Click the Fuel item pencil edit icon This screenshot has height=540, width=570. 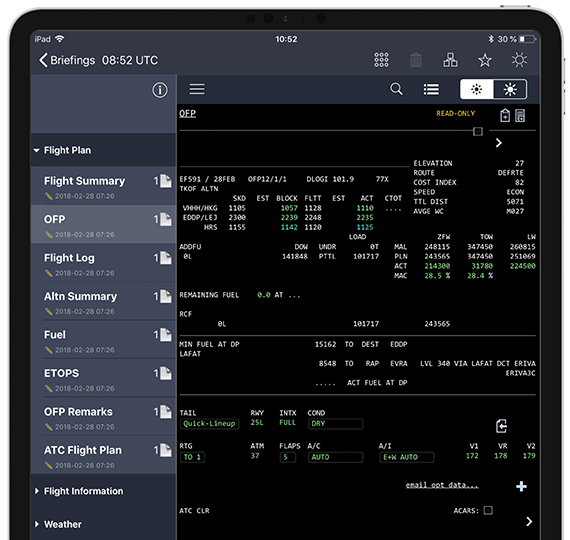coord(49,350)
